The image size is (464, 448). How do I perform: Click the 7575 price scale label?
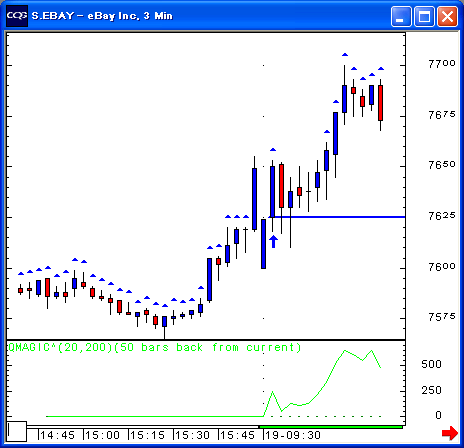pos(442,317)
